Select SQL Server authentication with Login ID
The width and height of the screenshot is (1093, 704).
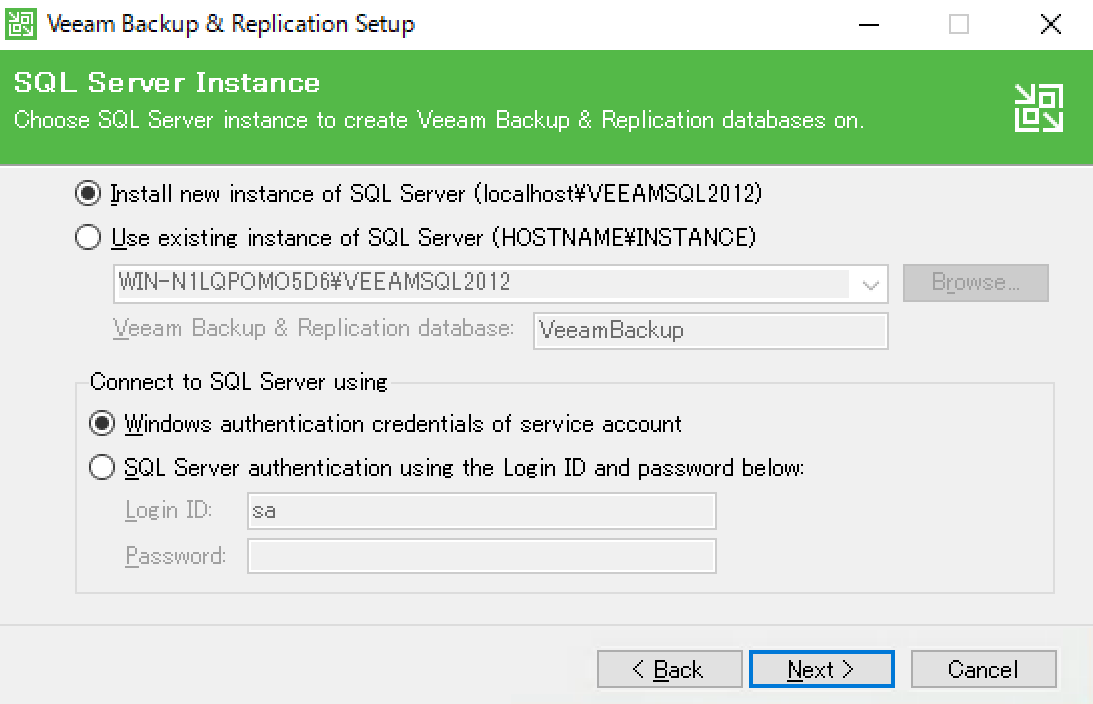coord(101,467)
